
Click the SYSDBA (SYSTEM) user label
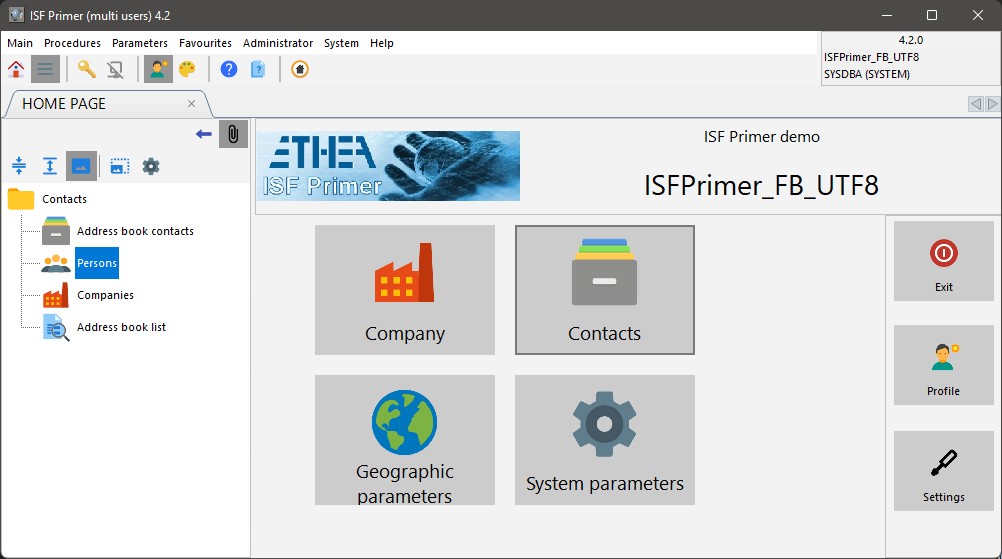tap(867, 74)
